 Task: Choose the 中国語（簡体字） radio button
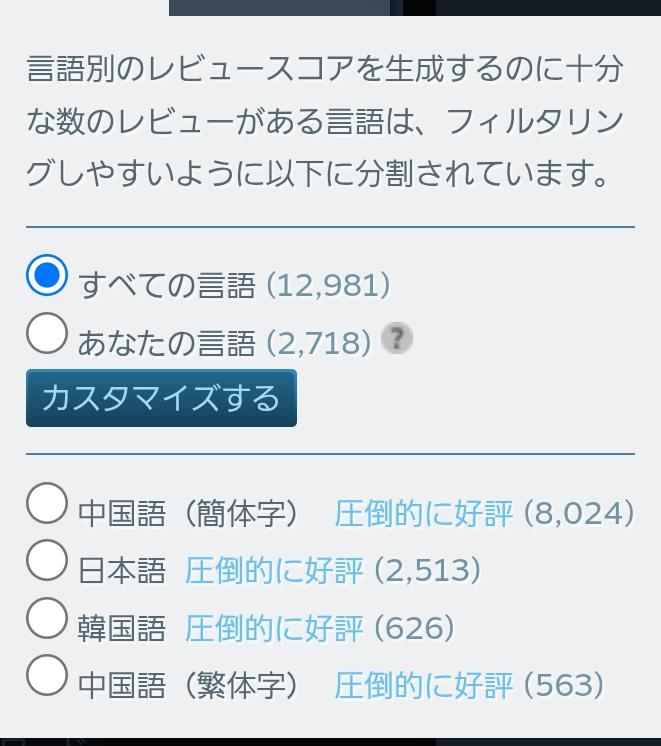coord(47,504)
